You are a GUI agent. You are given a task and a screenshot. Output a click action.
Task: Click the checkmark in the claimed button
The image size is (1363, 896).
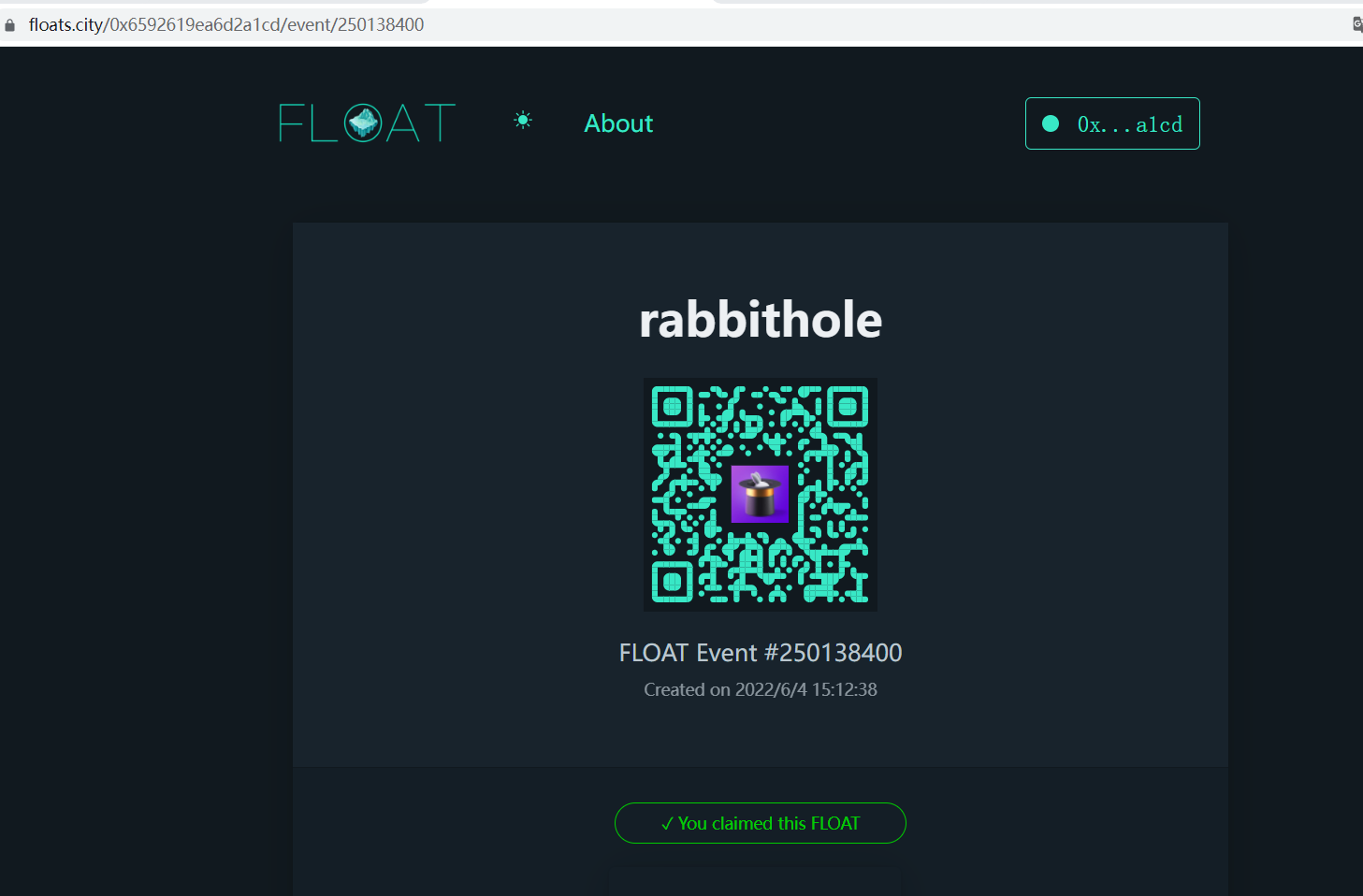tap(667, 824)
